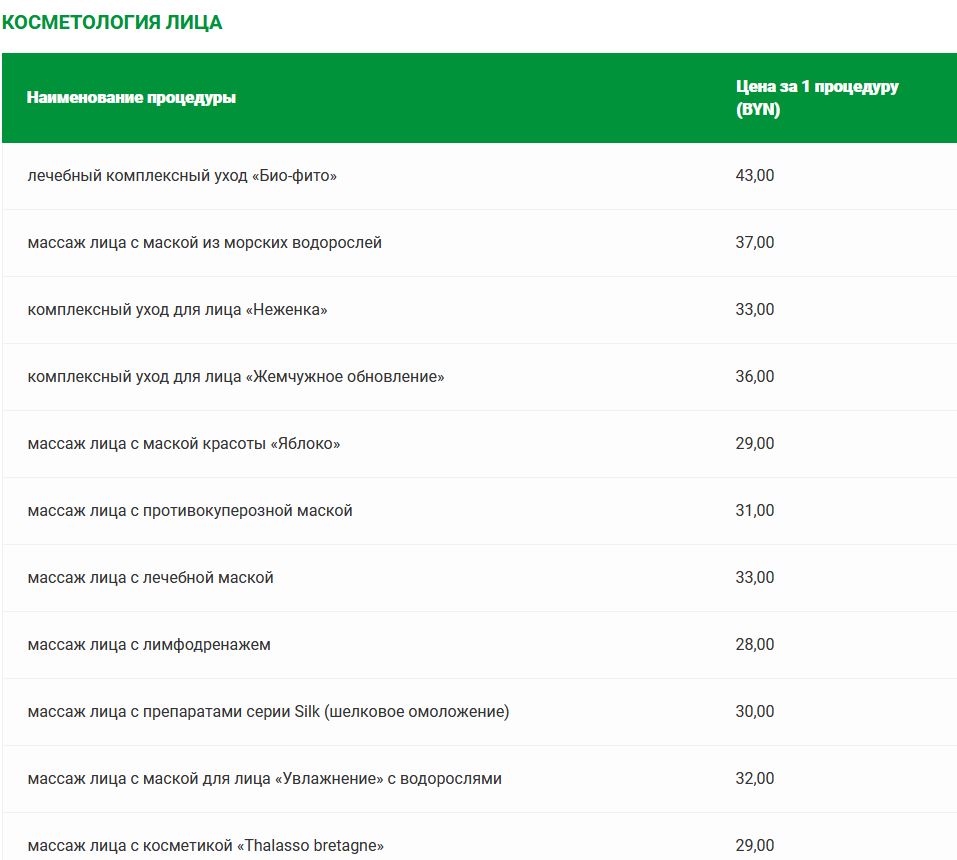The width and height of the screenshot is (957, 860).
Task: Click the «Наименование процедуры» column header
Action: pyautogui.click(x=131, y=98)
